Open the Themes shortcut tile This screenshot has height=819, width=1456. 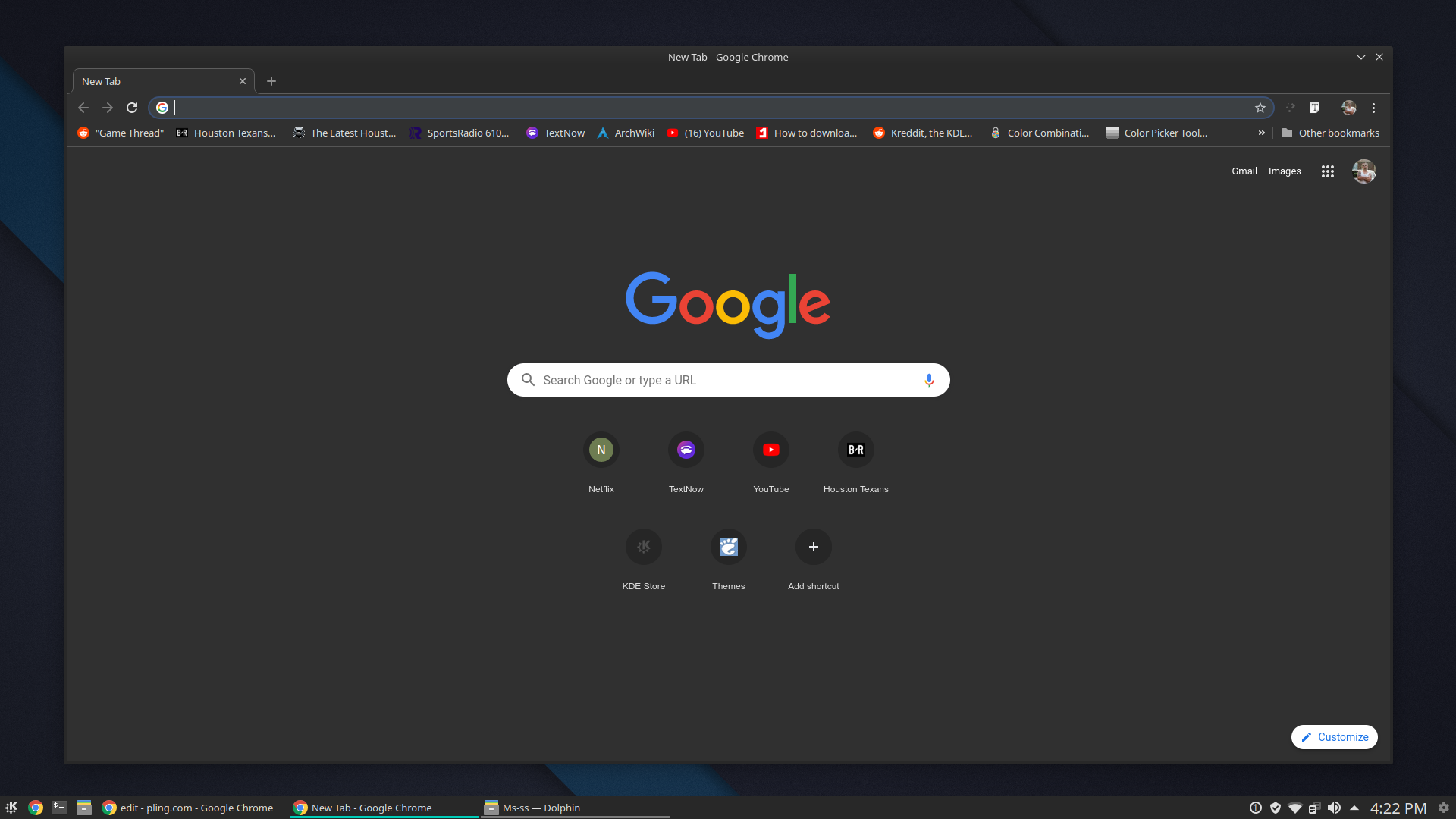click(729, 560)
